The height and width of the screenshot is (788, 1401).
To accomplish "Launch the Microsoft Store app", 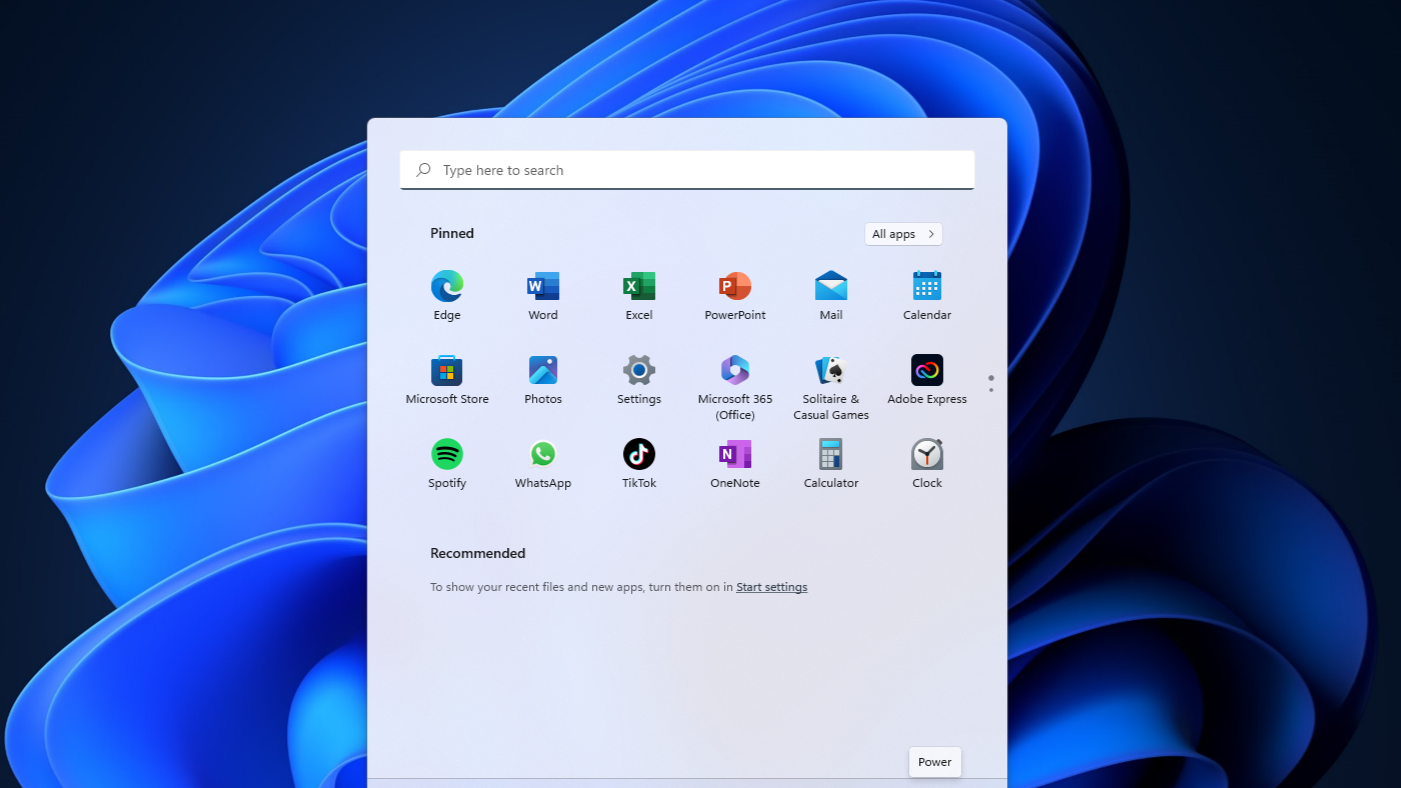I will (x=447, y=379).
